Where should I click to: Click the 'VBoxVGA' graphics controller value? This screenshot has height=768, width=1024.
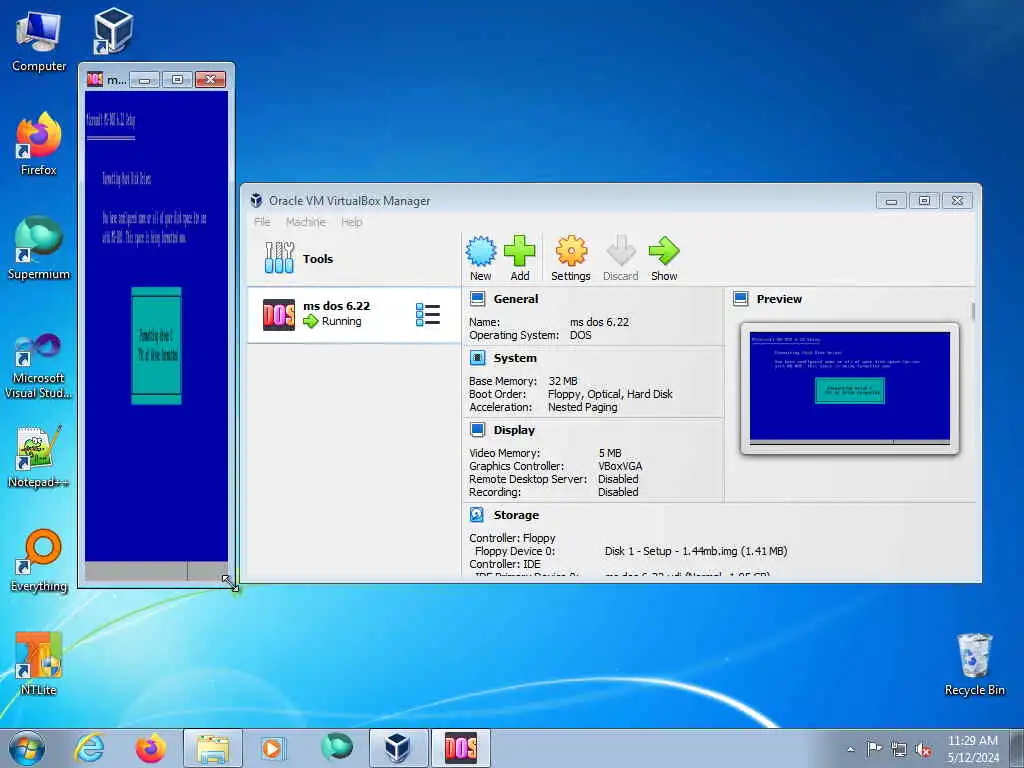[620, 466]
